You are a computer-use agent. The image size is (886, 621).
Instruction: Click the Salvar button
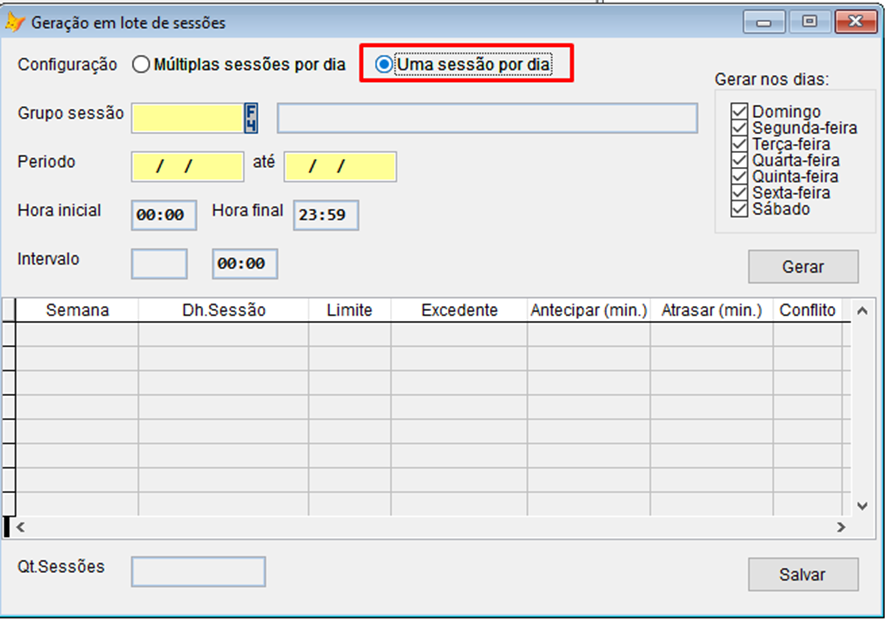[x=804, y=575]
